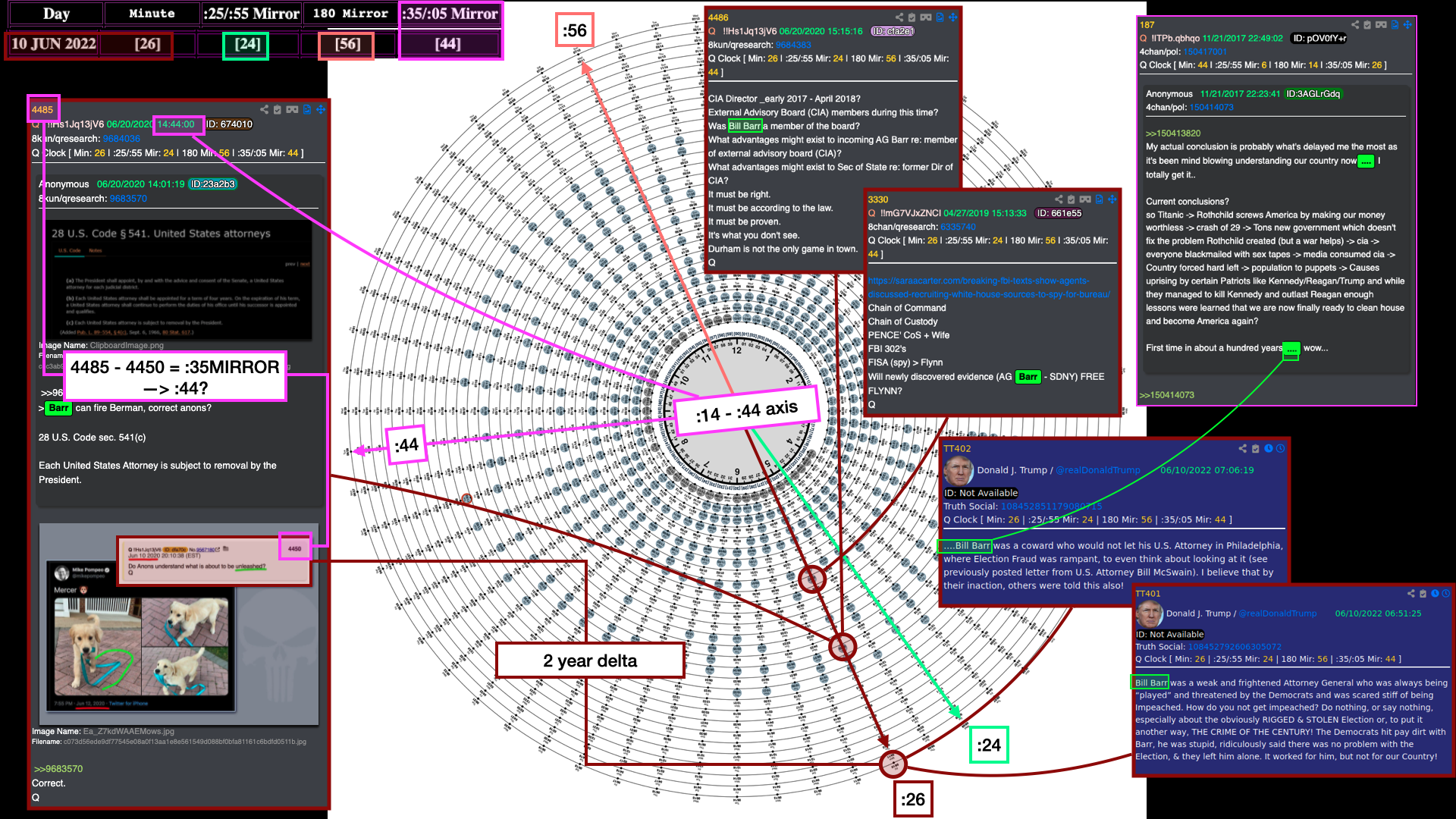Image resolution: width=1456 pixels, height=819 pixels.
Task: Click the [56] 180 Mirror cell
Action: 347,44
